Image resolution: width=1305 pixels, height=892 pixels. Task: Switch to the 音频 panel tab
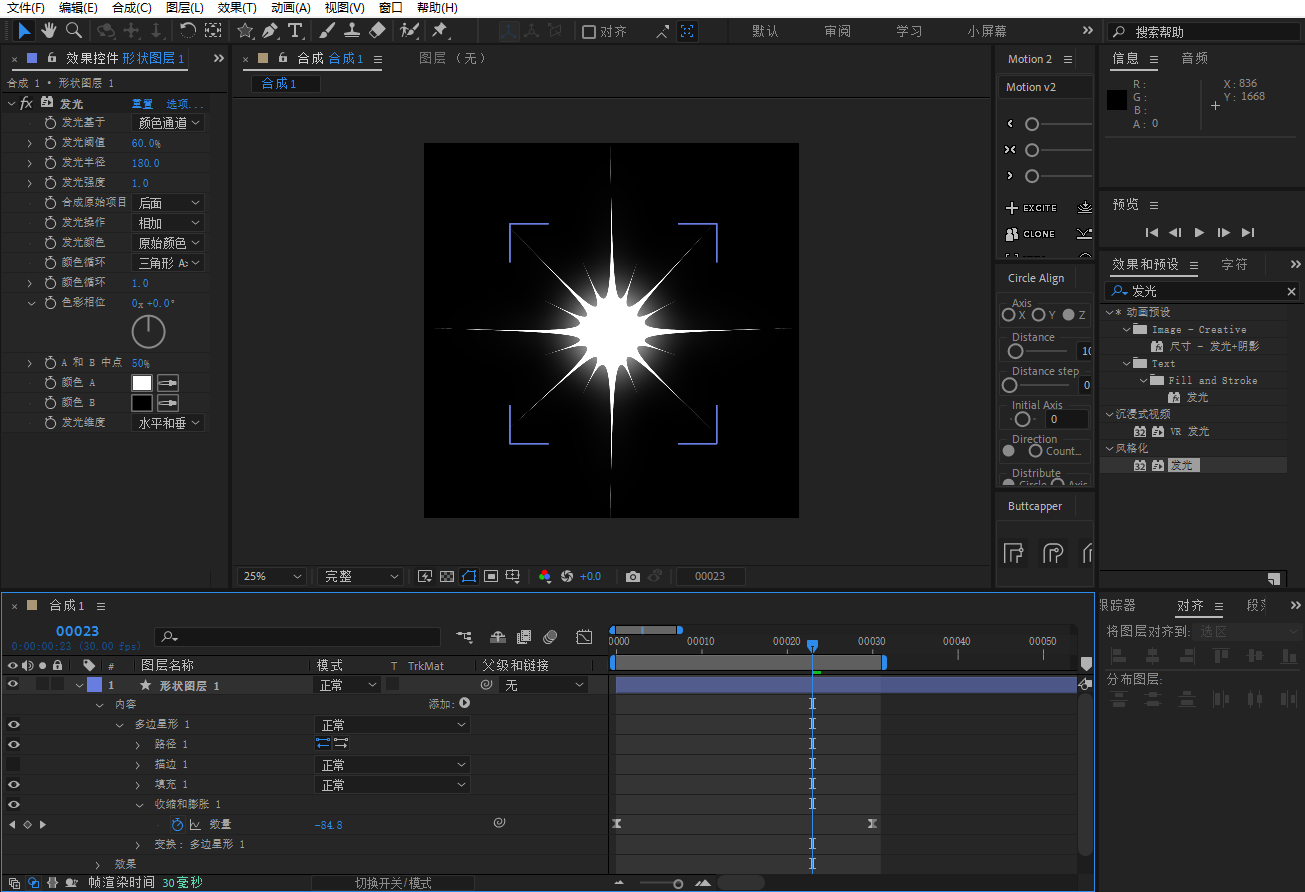point(1194,59)
